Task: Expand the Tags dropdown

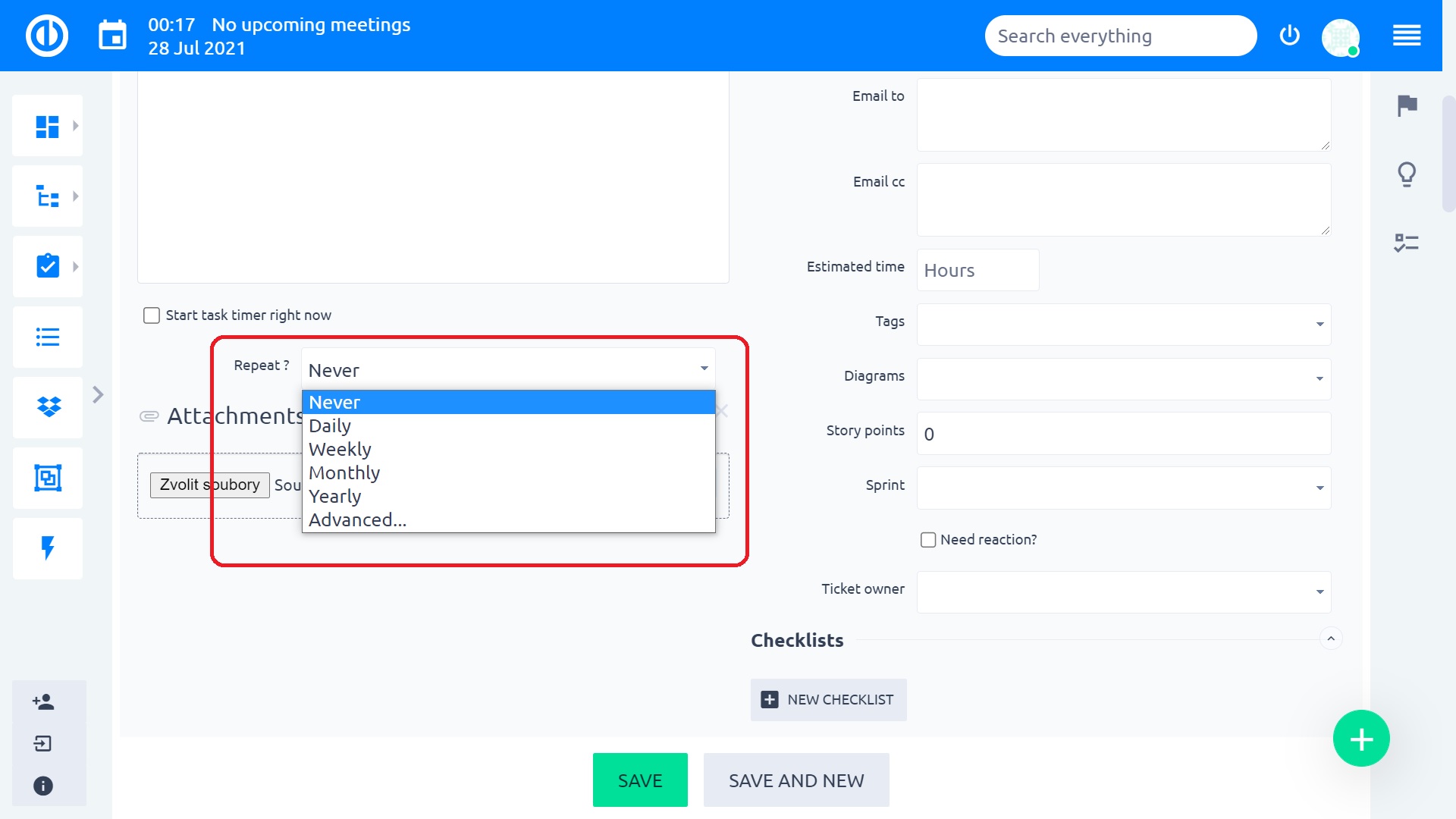Action: coord(1123,324)
